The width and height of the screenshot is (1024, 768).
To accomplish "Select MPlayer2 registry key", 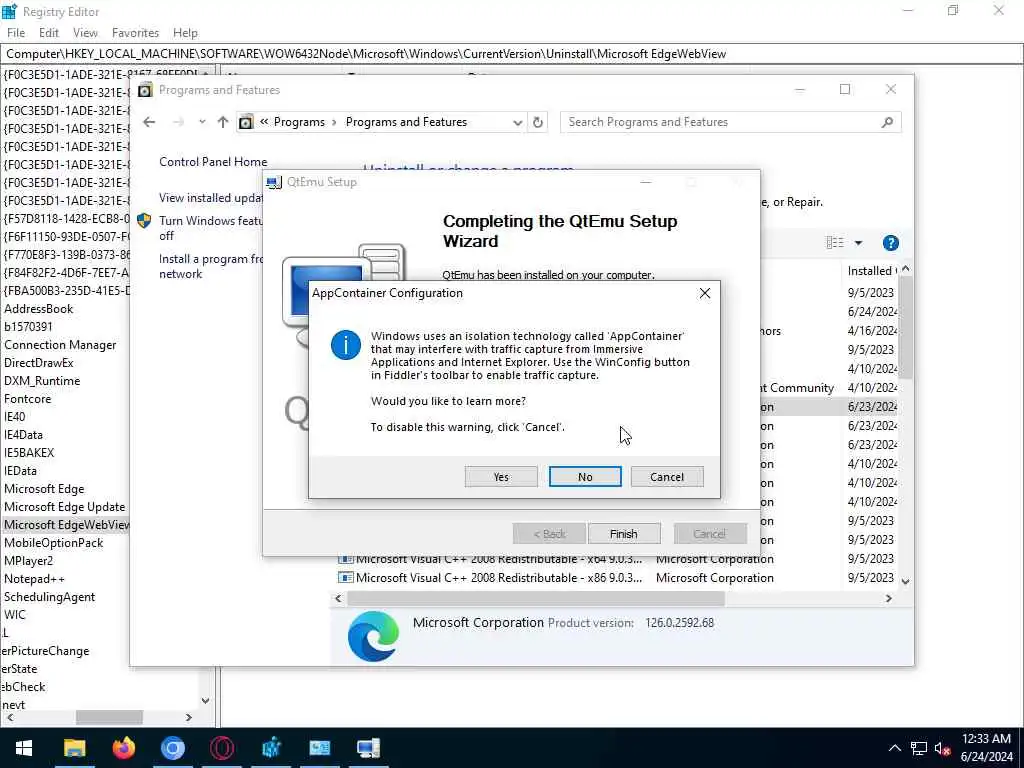I will (28, 561).
